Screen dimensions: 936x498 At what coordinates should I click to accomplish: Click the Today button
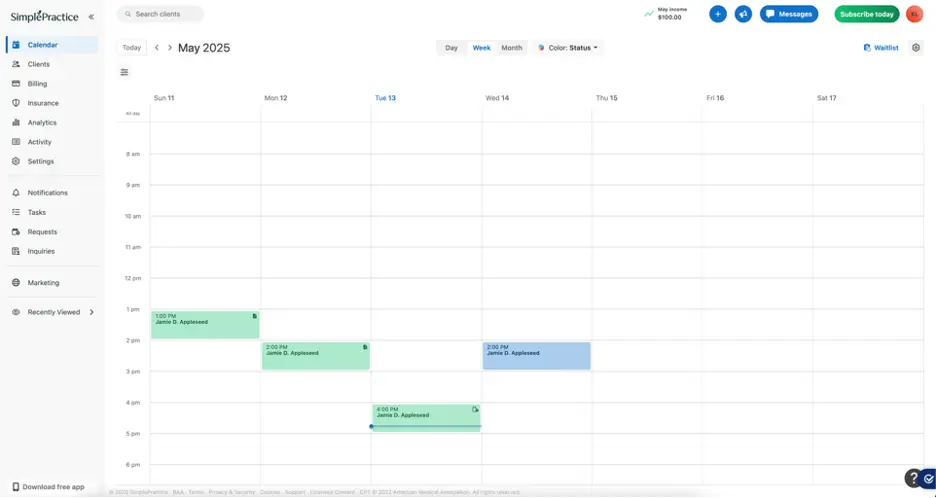(131, 48)
